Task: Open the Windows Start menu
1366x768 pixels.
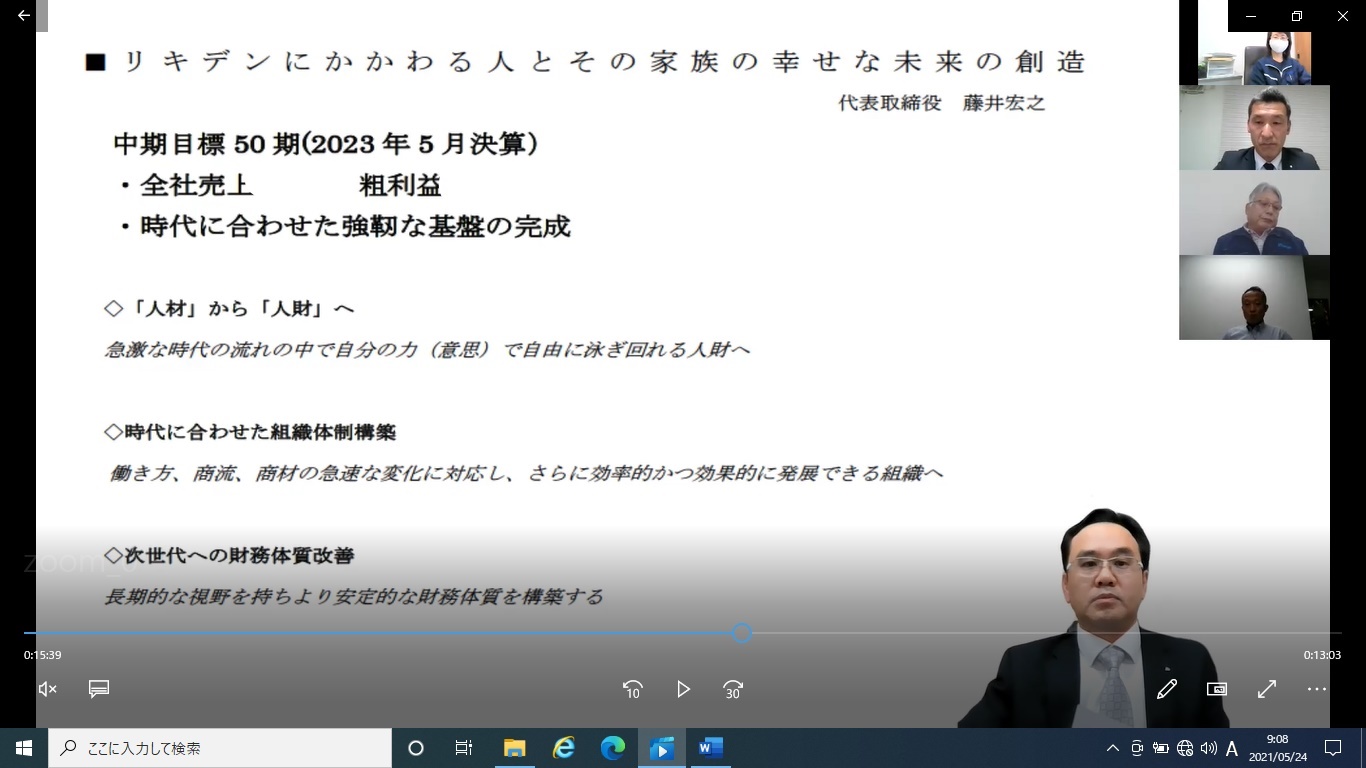Action: [x=24, y=748]
